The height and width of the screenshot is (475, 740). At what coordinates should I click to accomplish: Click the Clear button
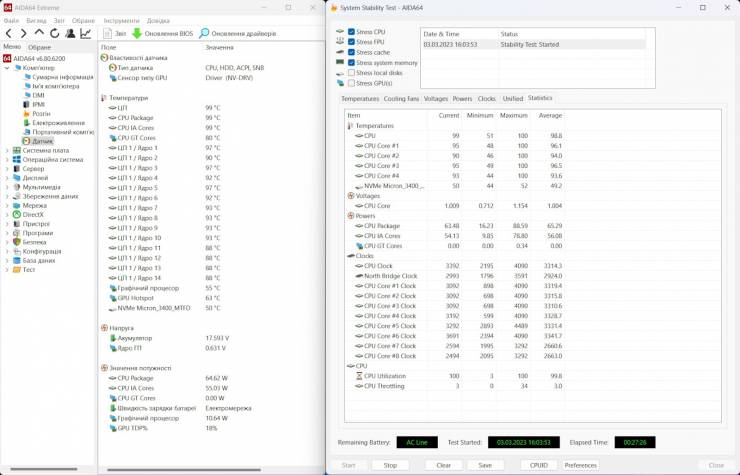[x=443, y=465]
